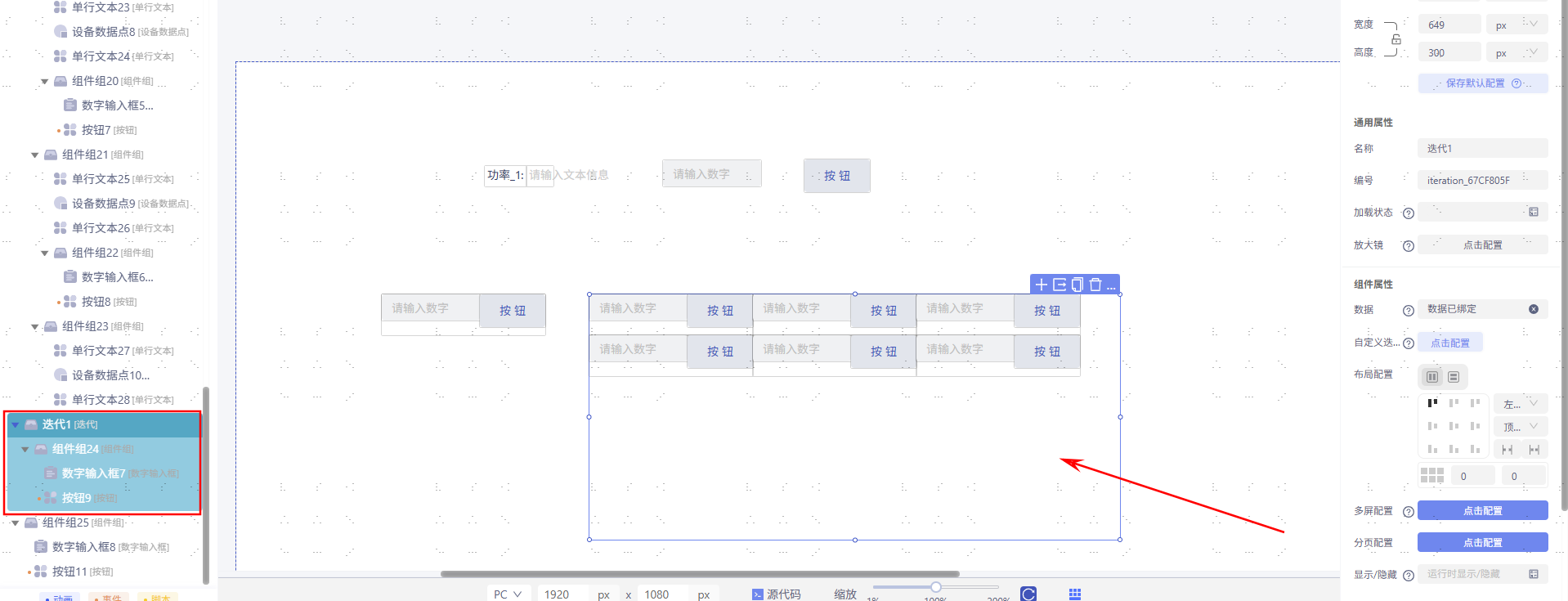
Task: Click the 编号 field iteration_67CF805F
Action: (1483, 180)
